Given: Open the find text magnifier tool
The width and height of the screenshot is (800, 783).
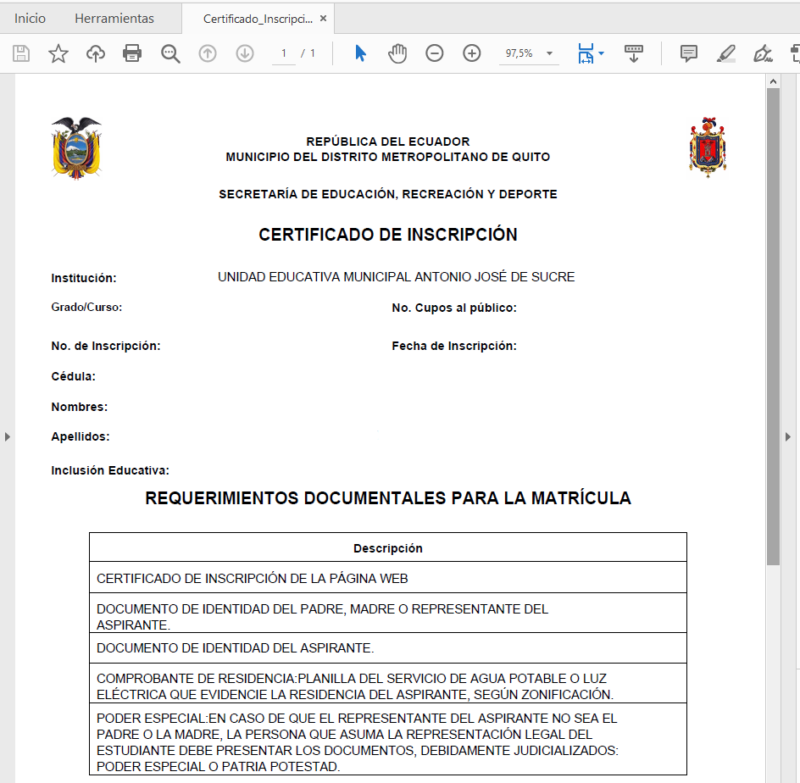Looking at the screenshot, I should coord(170,54).
